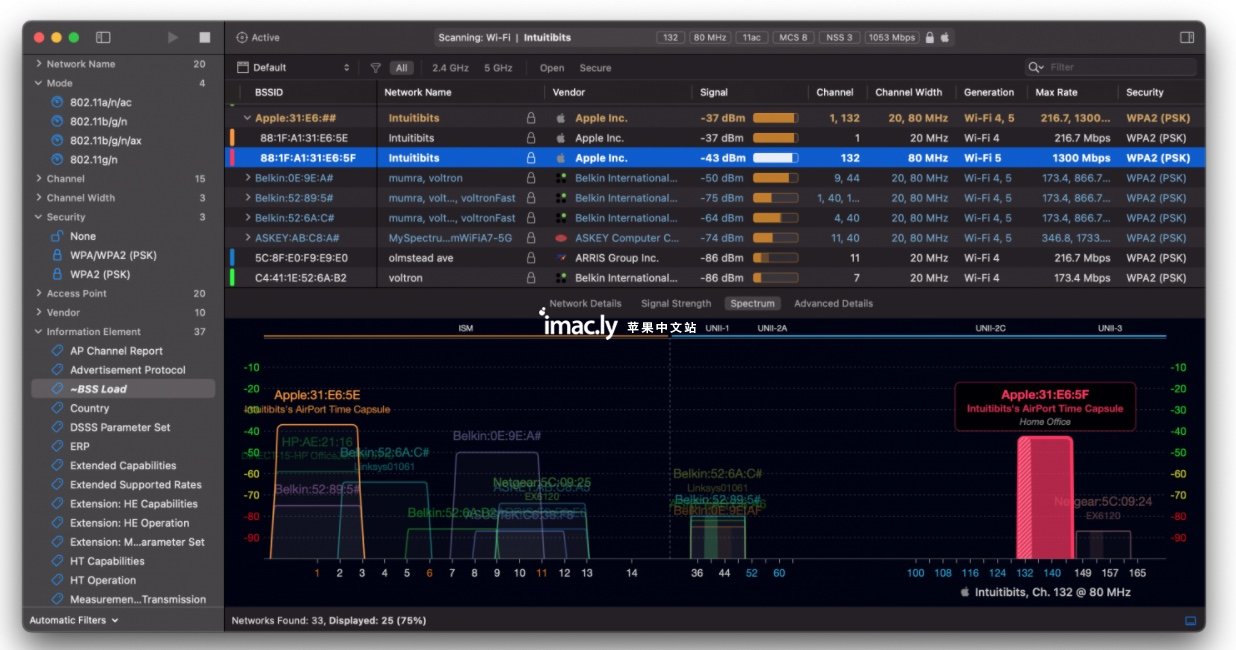The width and height of the screenshot is (1236, 650).
Task: Show only Open networks
Action: tap(552, 68)
